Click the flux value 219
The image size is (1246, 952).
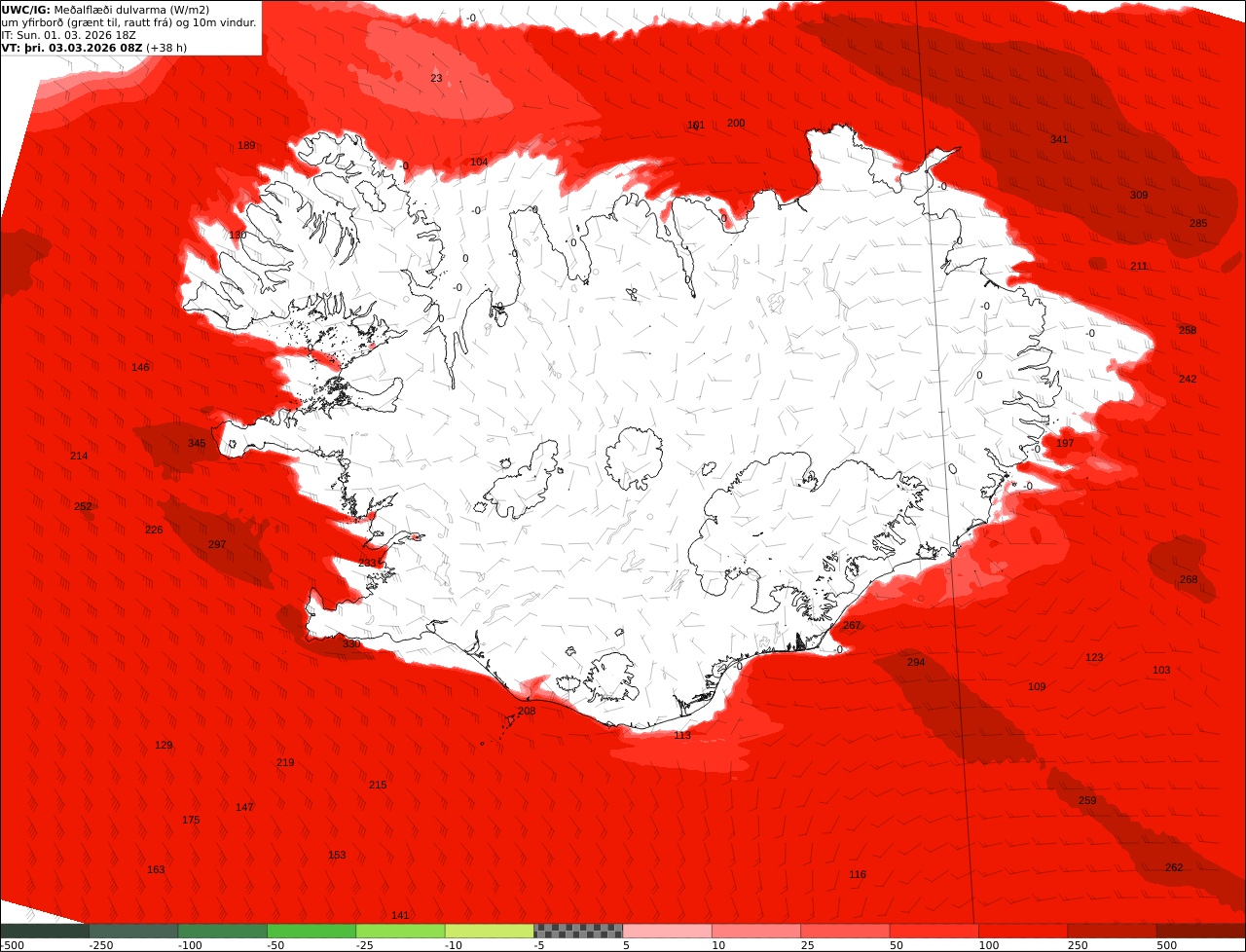[285, 762]
